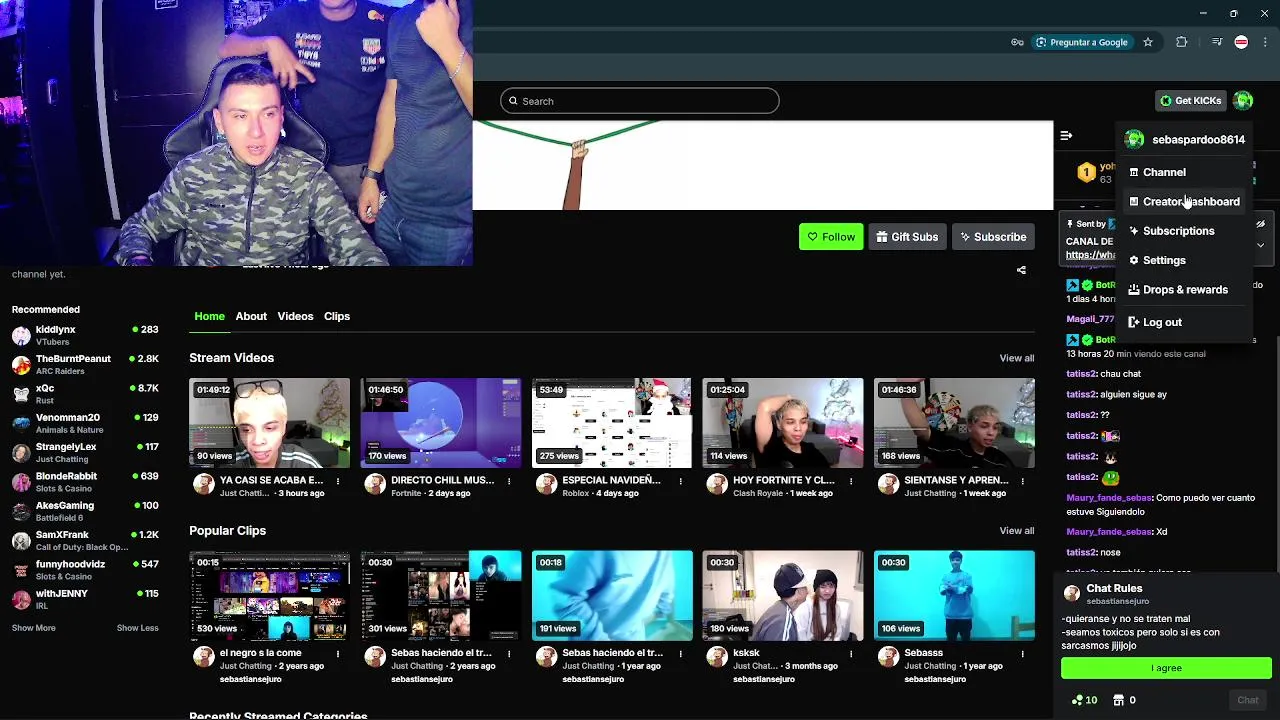Viewport: 1280px width, 720px height.
Task: Play the 'Sebasss' clip thumbnail
Action: [954, 596]
